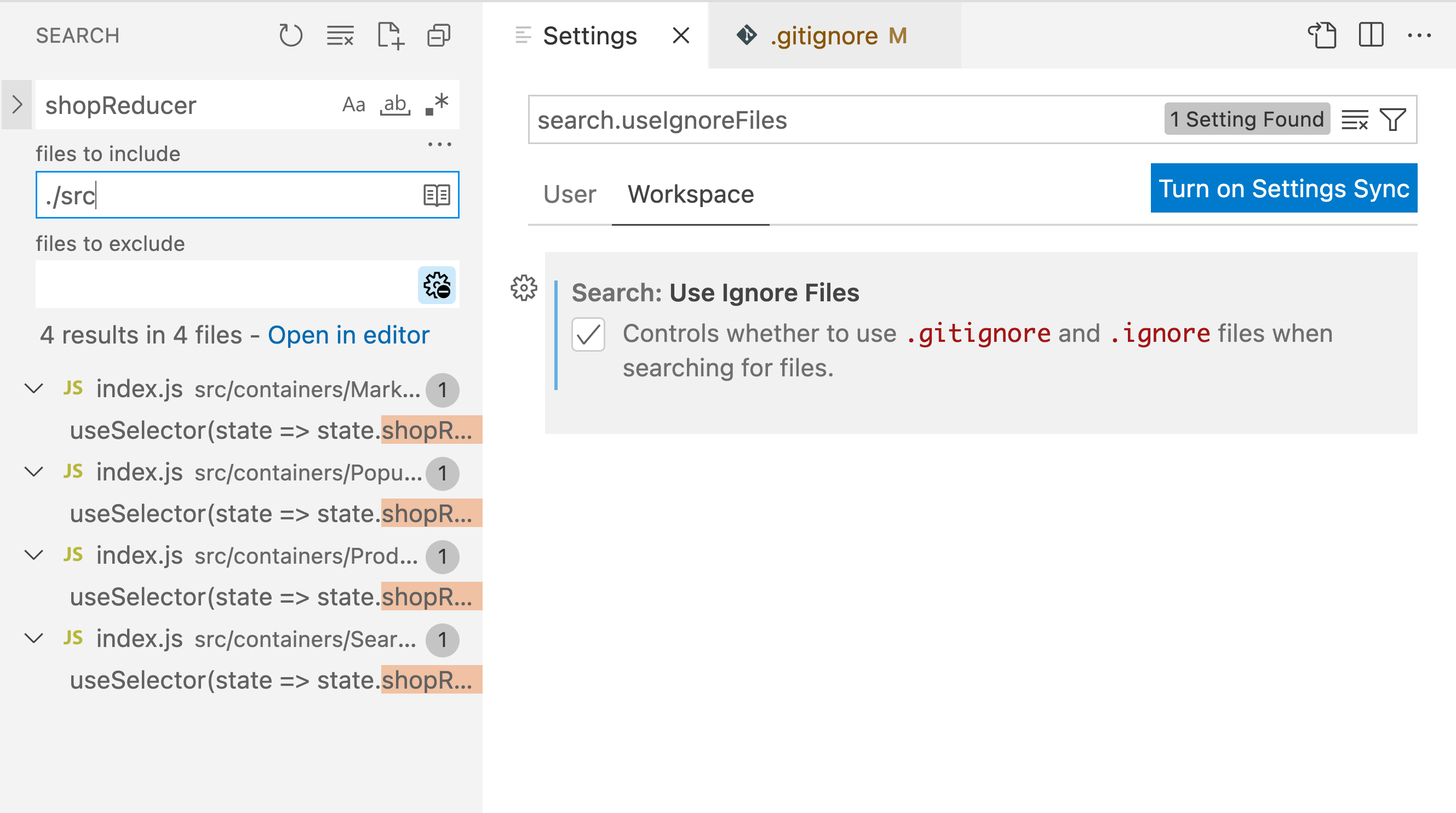Open search results in editor
1456x813 pixels.
tap(348, 335)
